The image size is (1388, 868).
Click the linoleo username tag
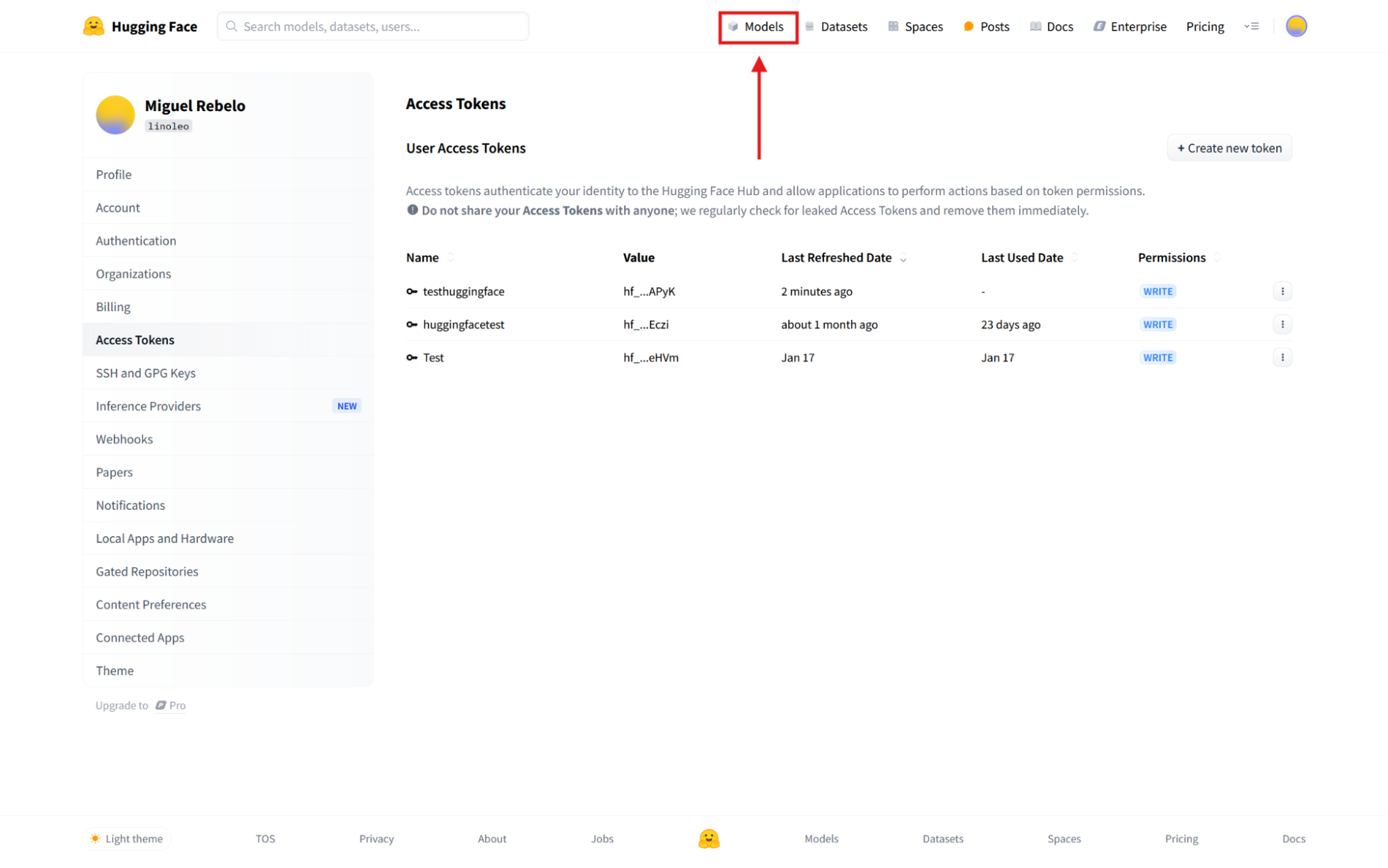point(168,126)
